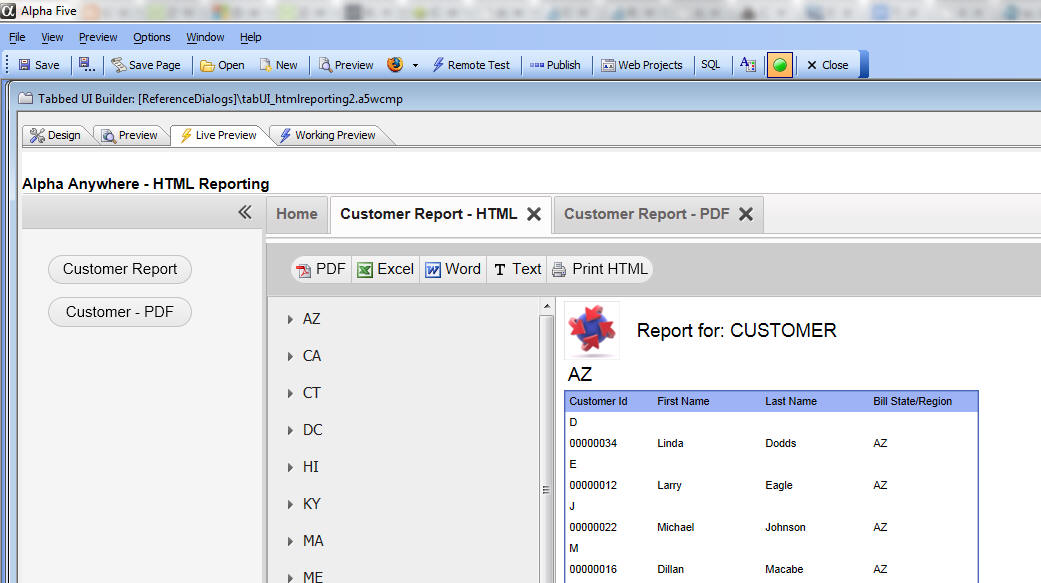Image resolution: width=1041 pixels, height=583 pixels.
Task: Click the toolbar Preview button
Action: pyautogui.click(x=347, y=65)
